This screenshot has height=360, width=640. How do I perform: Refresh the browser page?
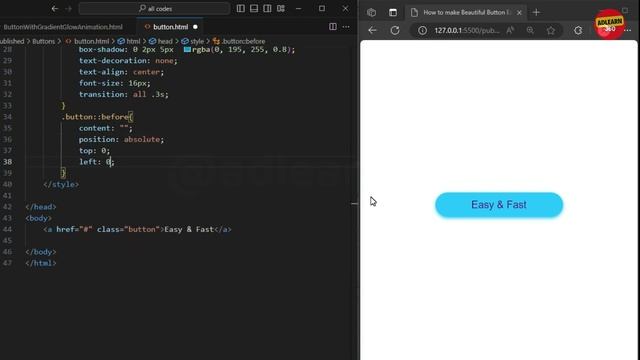[395, 30]
